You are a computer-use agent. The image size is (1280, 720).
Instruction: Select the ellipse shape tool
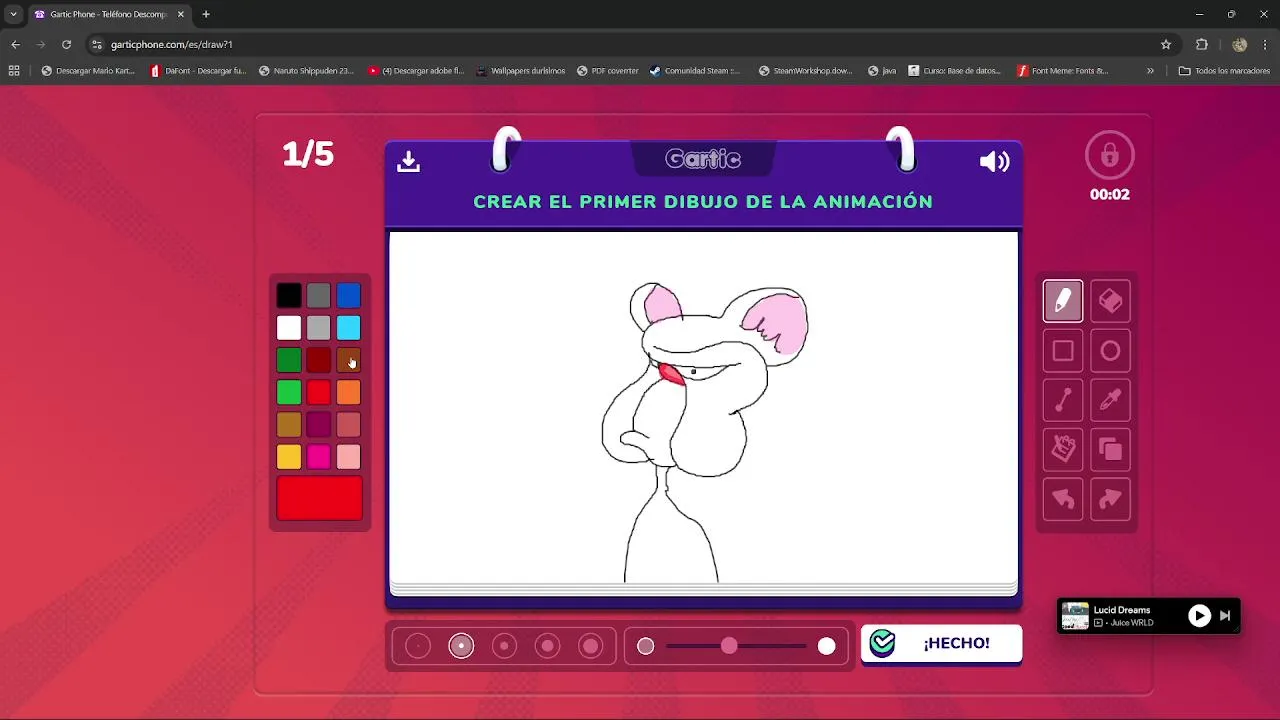coord(1110,351)
